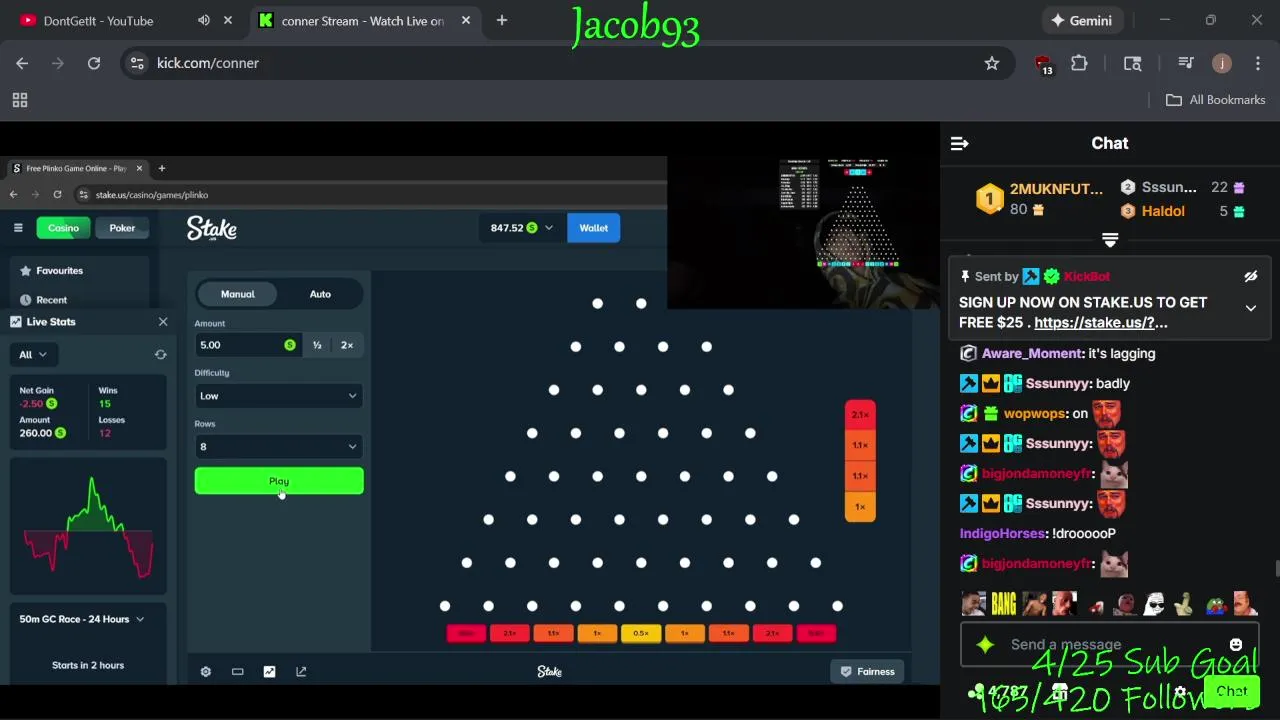Pop out the game with the arrow icon
This screenshot has width=1280, height=720.
pos(301,672)
